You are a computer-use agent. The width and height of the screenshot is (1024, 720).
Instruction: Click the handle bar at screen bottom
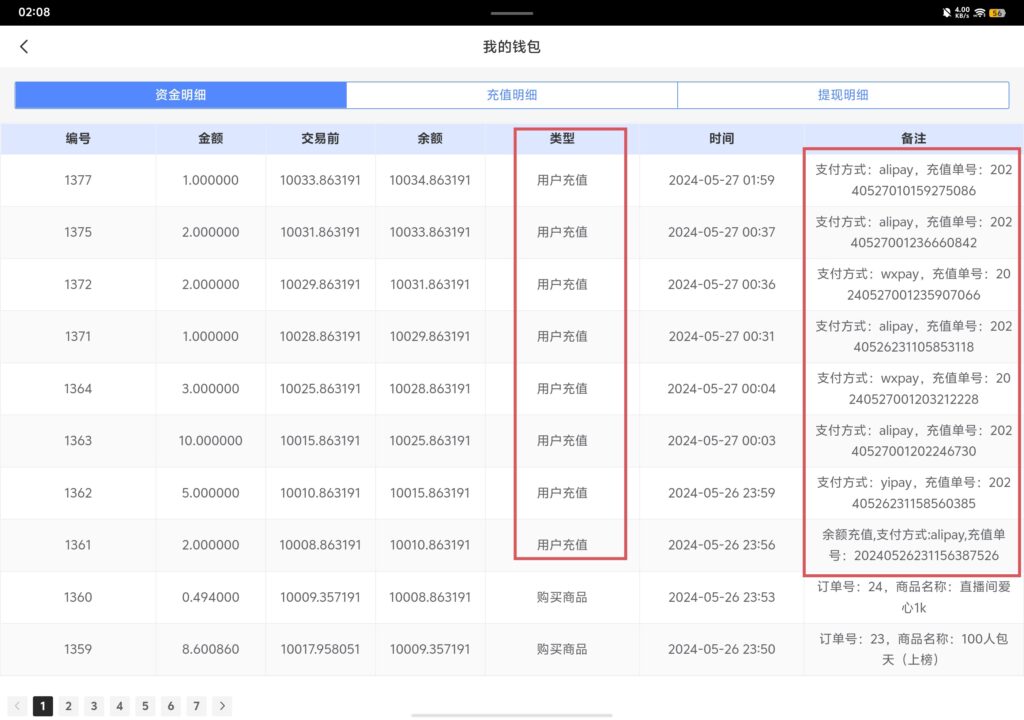pyautogui.click(x=511, y=715)
